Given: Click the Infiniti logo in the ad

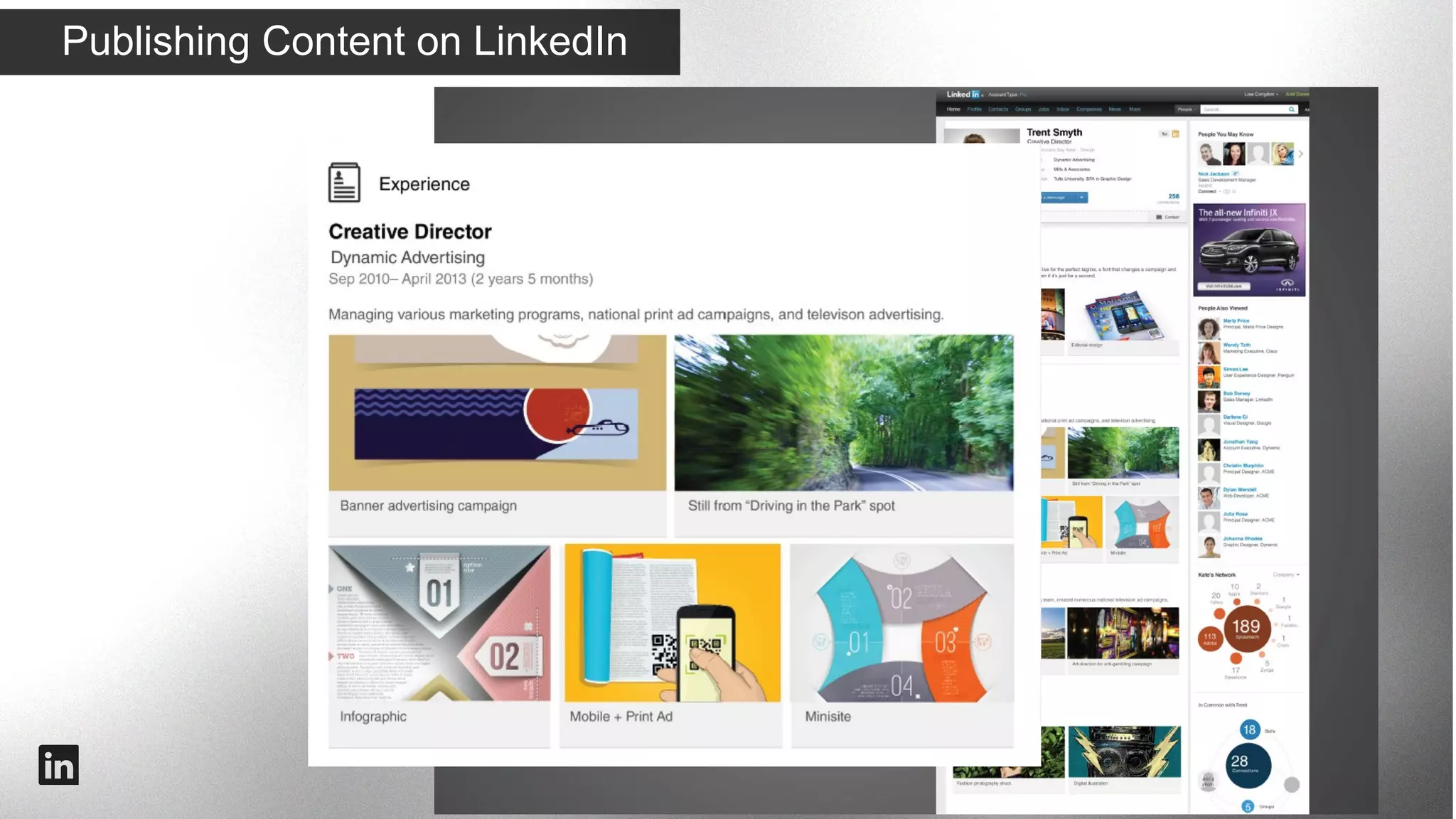Looking at the screenshot, I should click(x=1288, y=284).
